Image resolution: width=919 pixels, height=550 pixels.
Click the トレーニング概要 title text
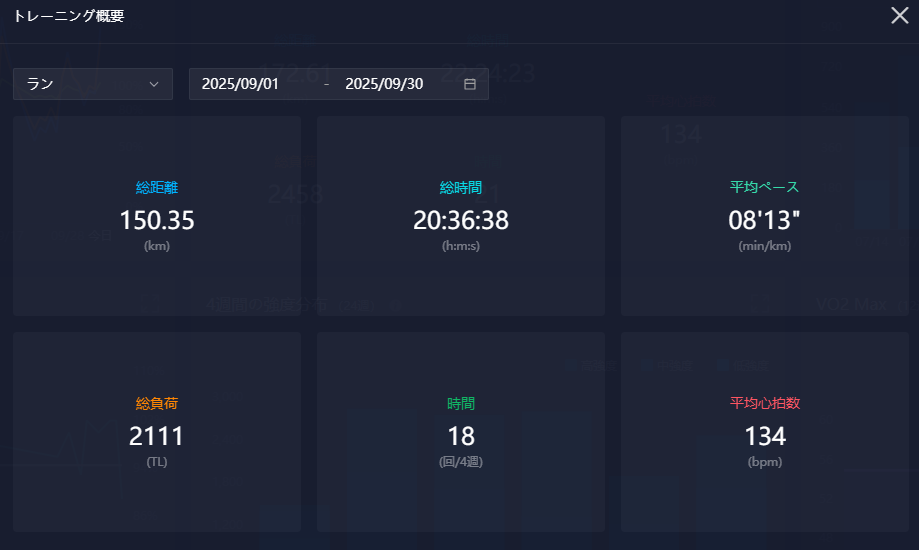tap(69, 16)
